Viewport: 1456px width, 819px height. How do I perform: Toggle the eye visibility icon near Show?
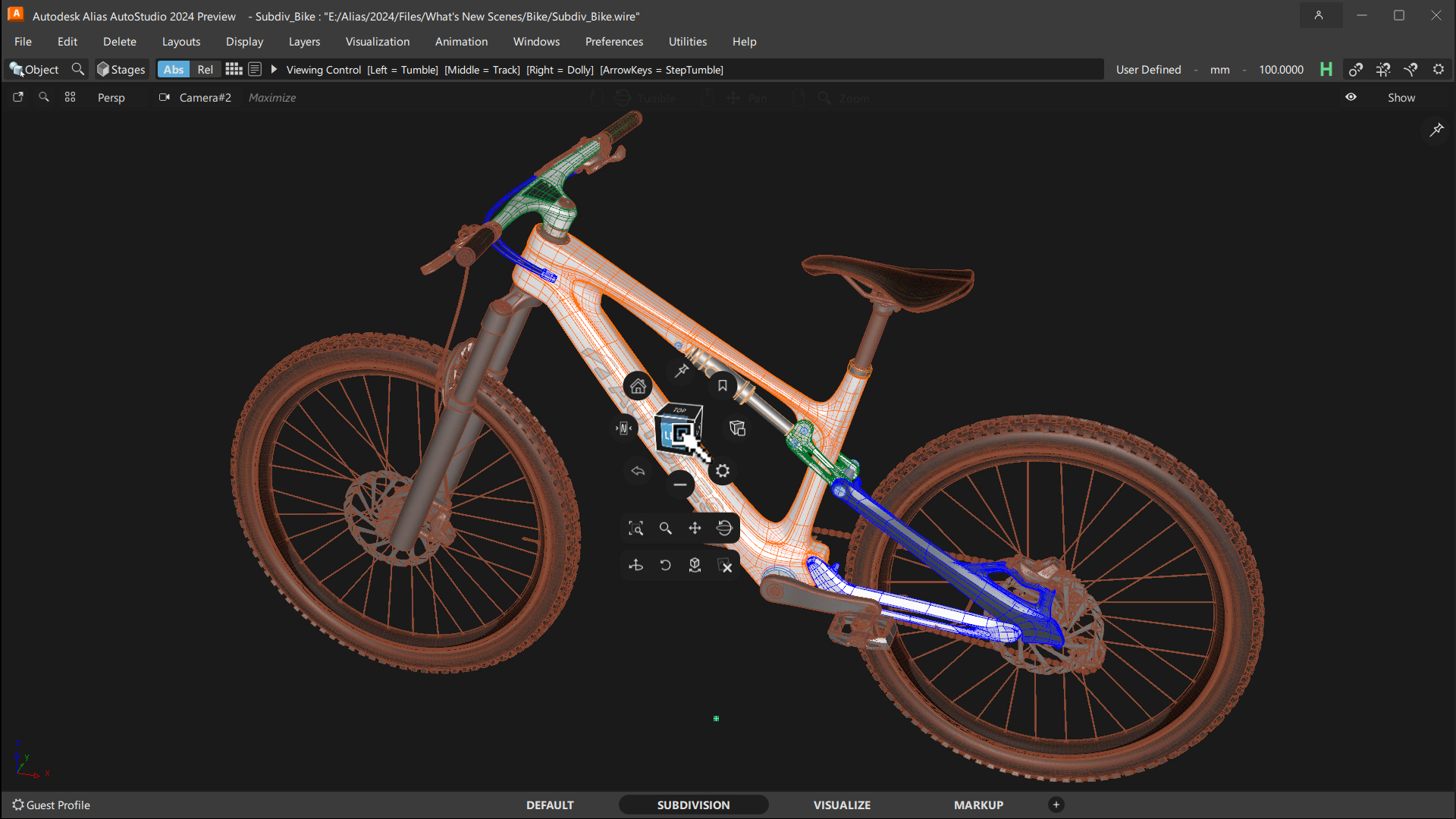pos(1351,97)
